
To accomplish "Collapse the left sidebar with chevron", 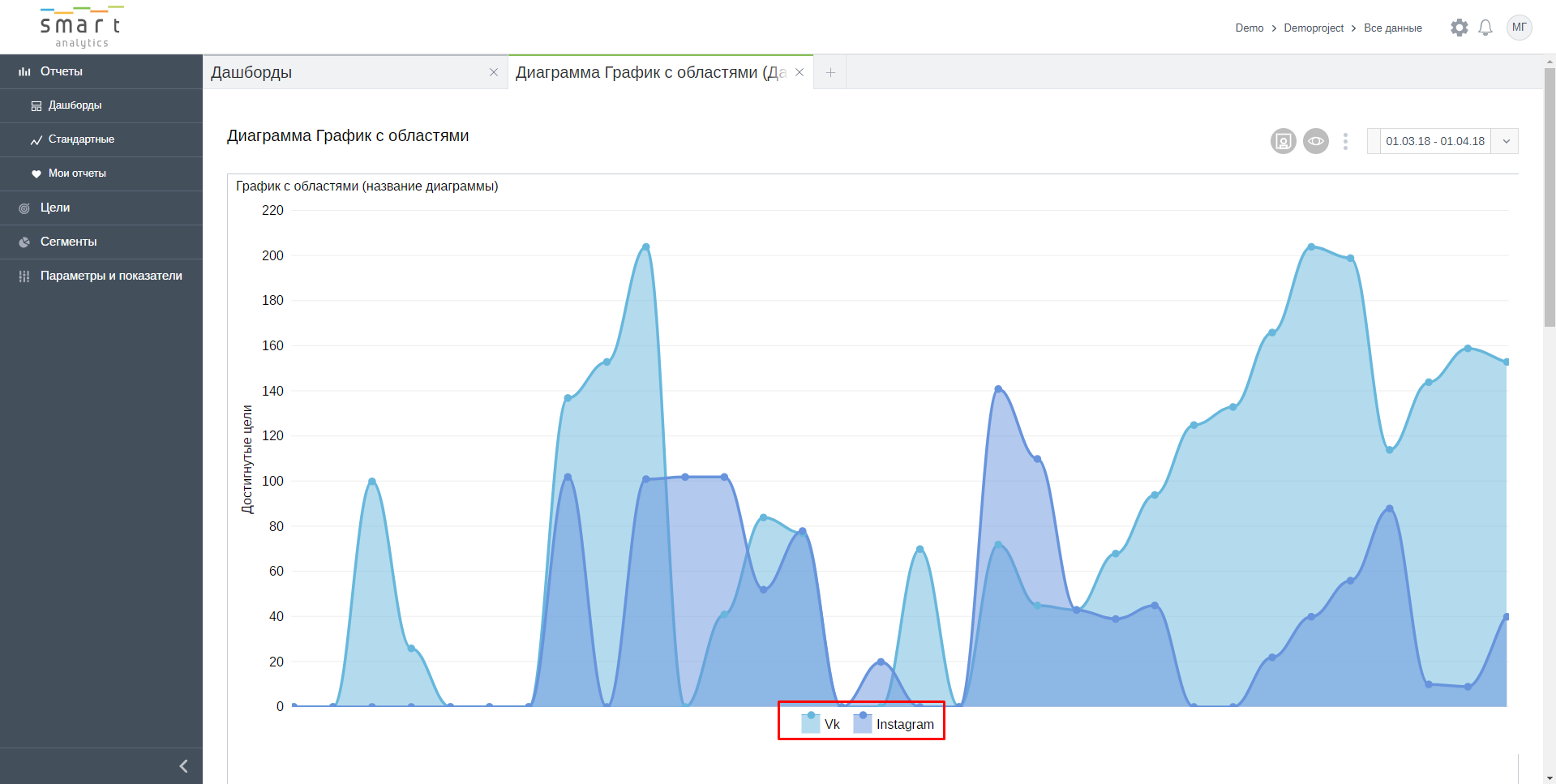I will coord(183,766).
